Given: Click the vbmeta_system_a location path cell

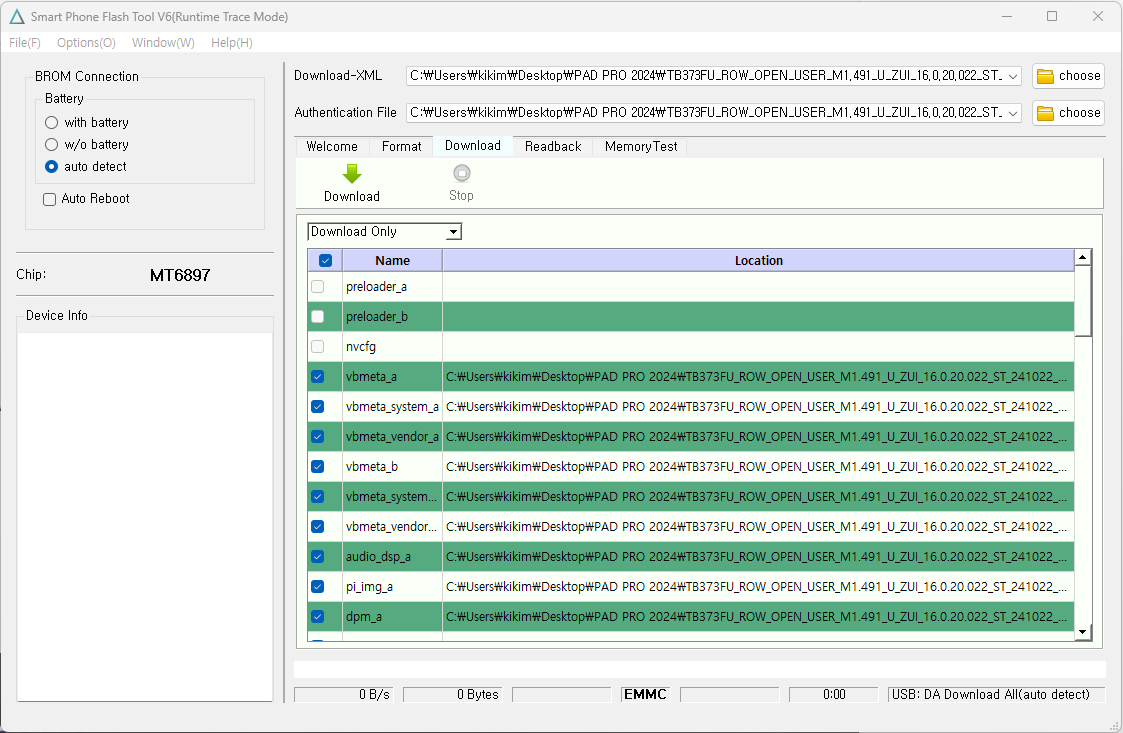Looking at the screenshot, I should click(x=758, y=407).
